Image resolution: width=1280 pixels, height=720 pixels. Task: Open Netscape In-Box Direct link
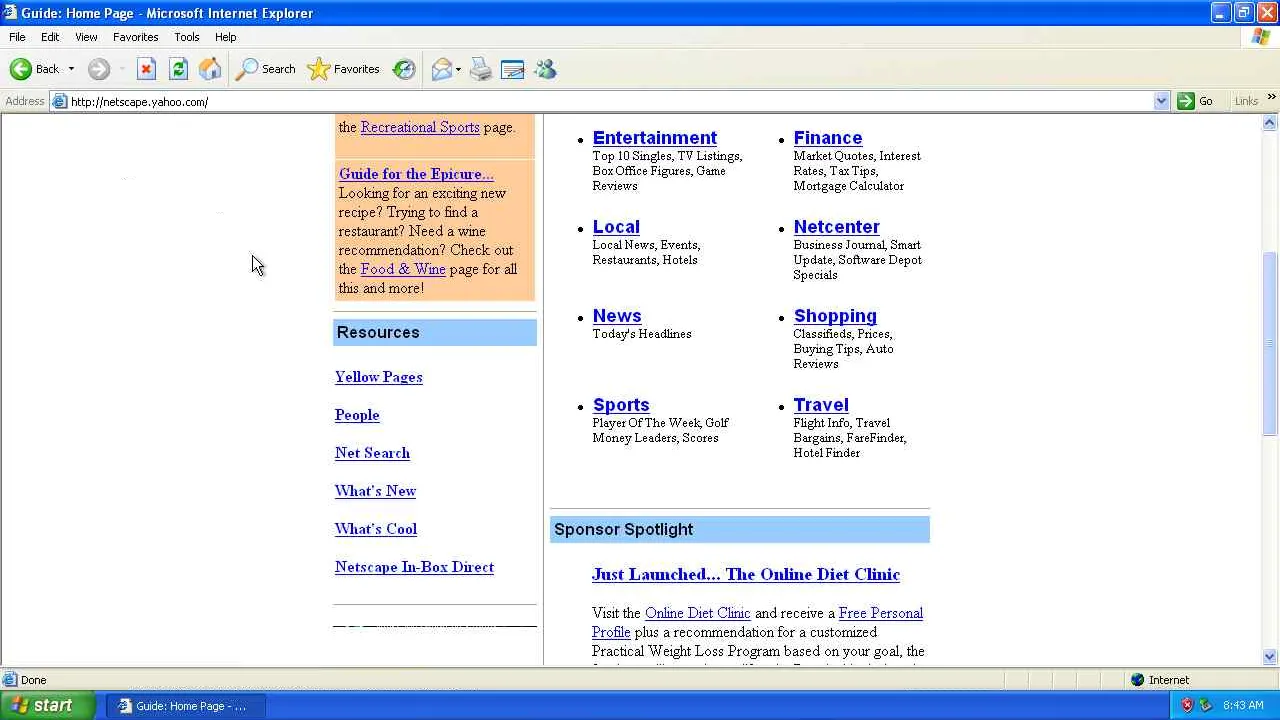click(x=414, y=567)
